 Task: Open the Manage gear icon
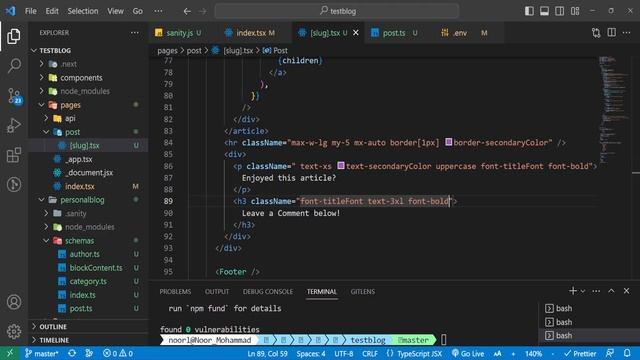click(x=14, y=331)
